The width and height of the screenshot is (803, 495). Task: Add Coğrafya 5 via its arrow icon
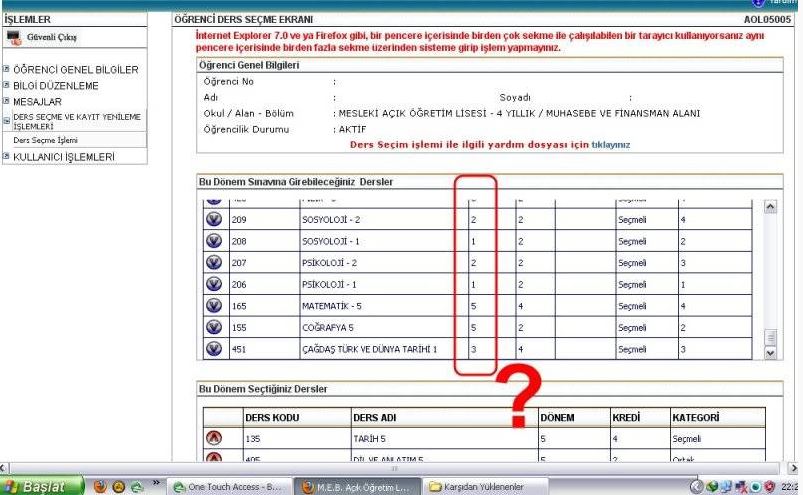(x=214, y=327)
